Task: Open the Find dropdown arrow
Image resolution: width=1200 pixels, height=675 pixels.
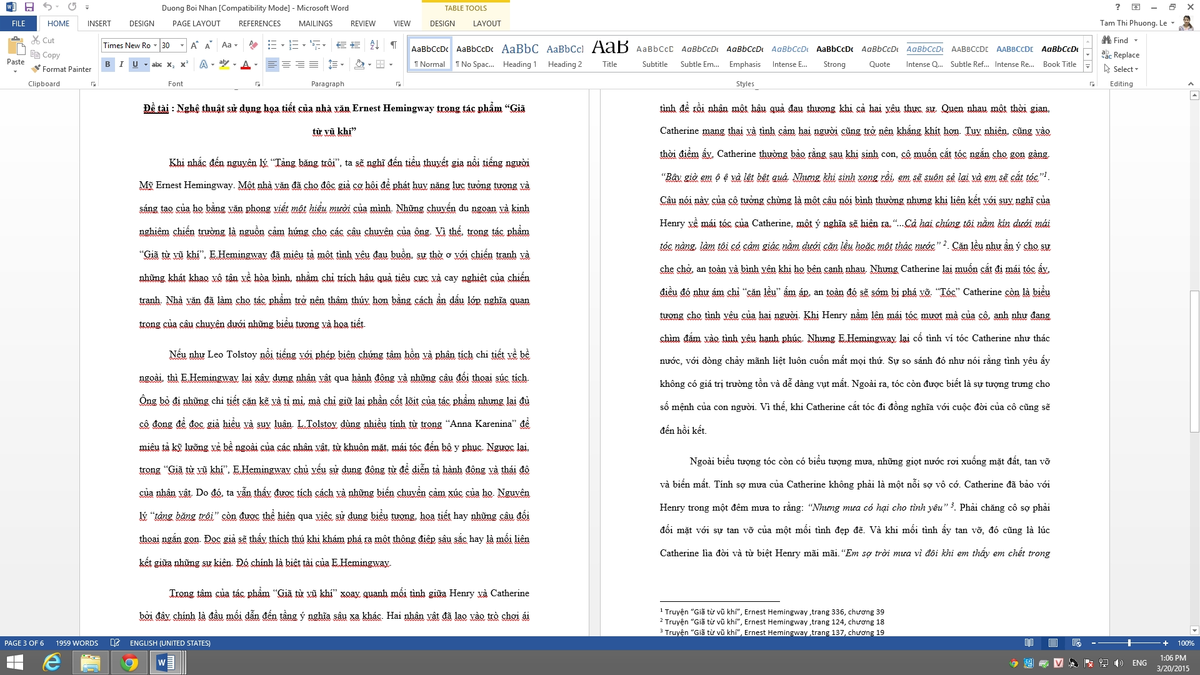Action: click(1137, 40)
